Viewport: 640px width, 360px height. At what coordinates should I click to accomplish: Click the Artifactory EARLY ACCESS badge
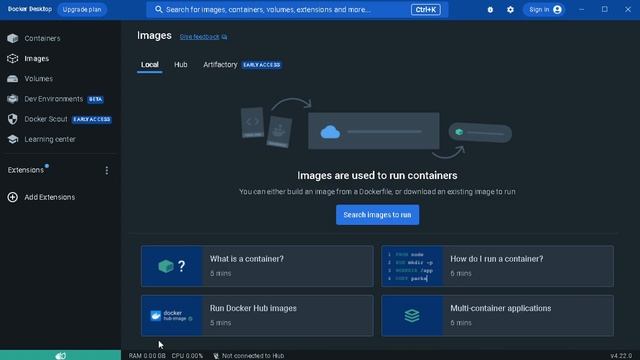(262, 65)
